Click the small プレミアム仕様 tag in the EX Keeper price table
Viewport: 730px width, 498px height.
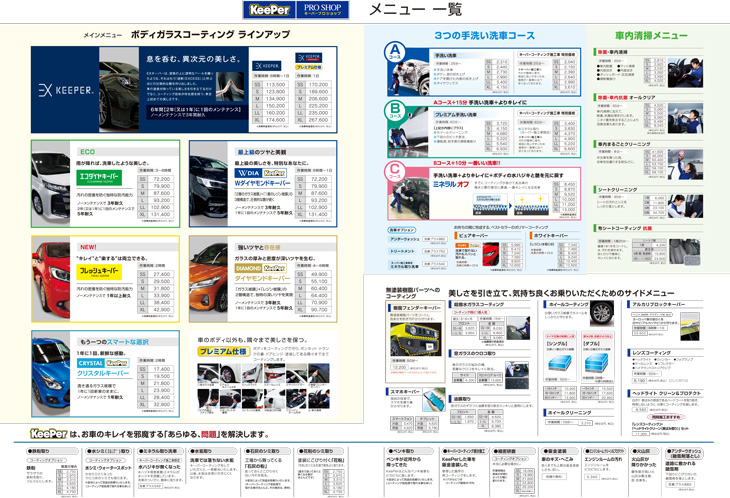[309, 67]
